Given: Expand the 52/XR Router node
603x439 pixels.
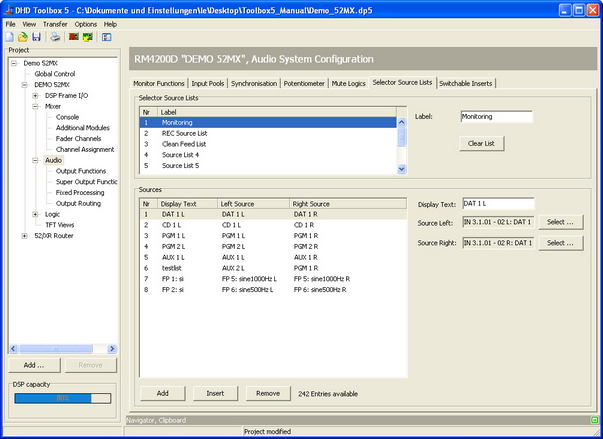Looking at the screenshot, I should coord(25,236).
